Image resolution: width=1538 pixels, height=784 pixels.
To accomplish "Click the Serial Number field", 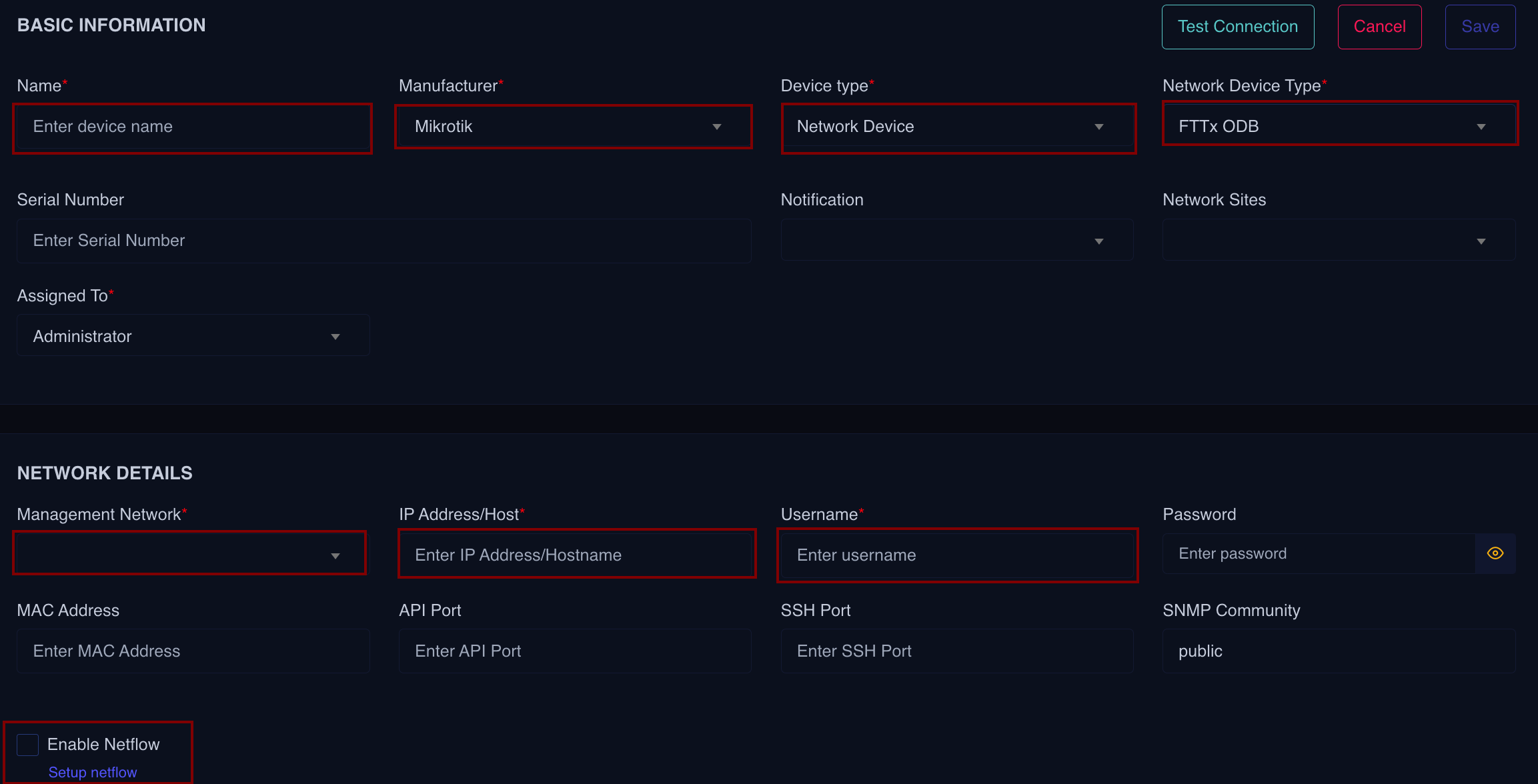I will tap(383, 241).
